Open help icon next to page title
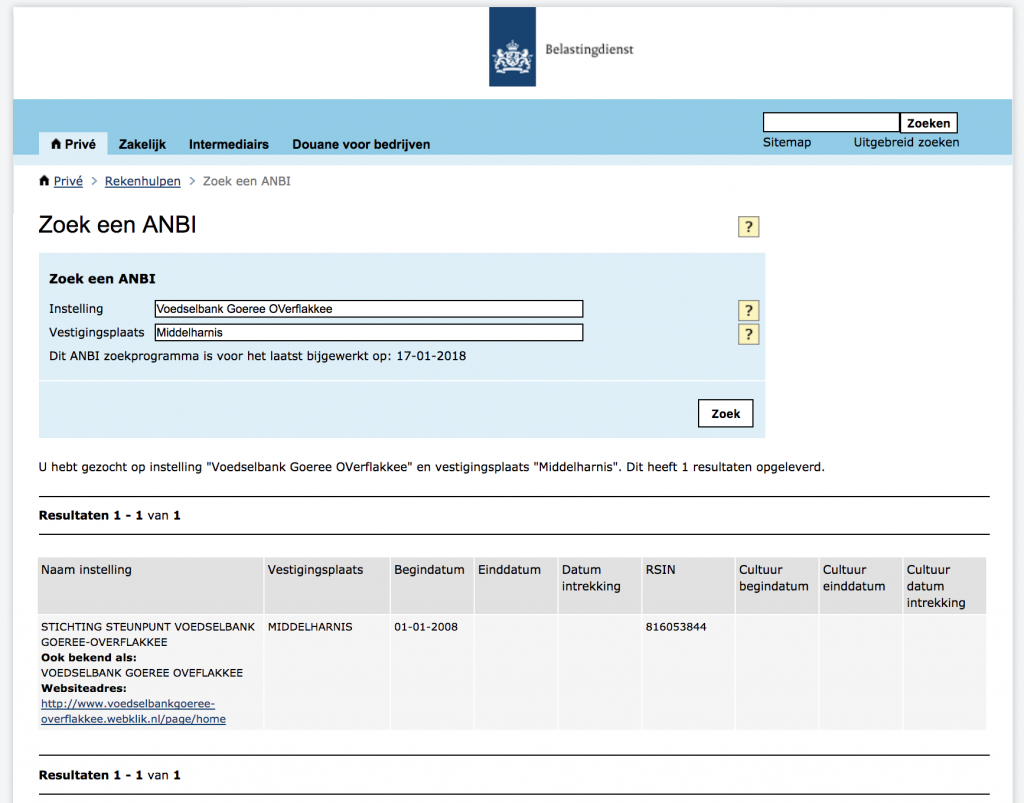Image resolution: width=1024 pixels, height=803 pixels. click(748, 227)
